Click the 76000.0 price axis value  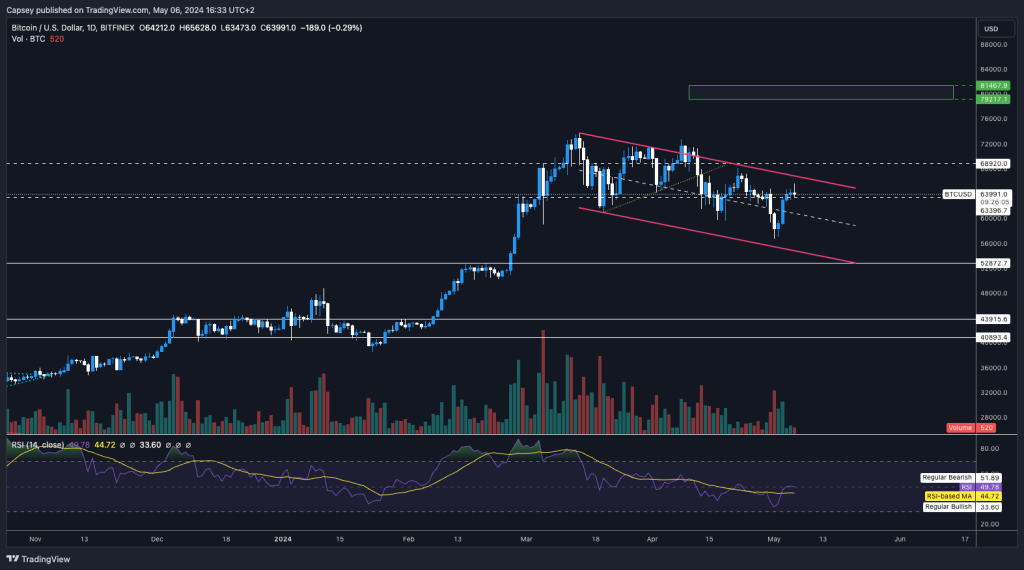993,119
